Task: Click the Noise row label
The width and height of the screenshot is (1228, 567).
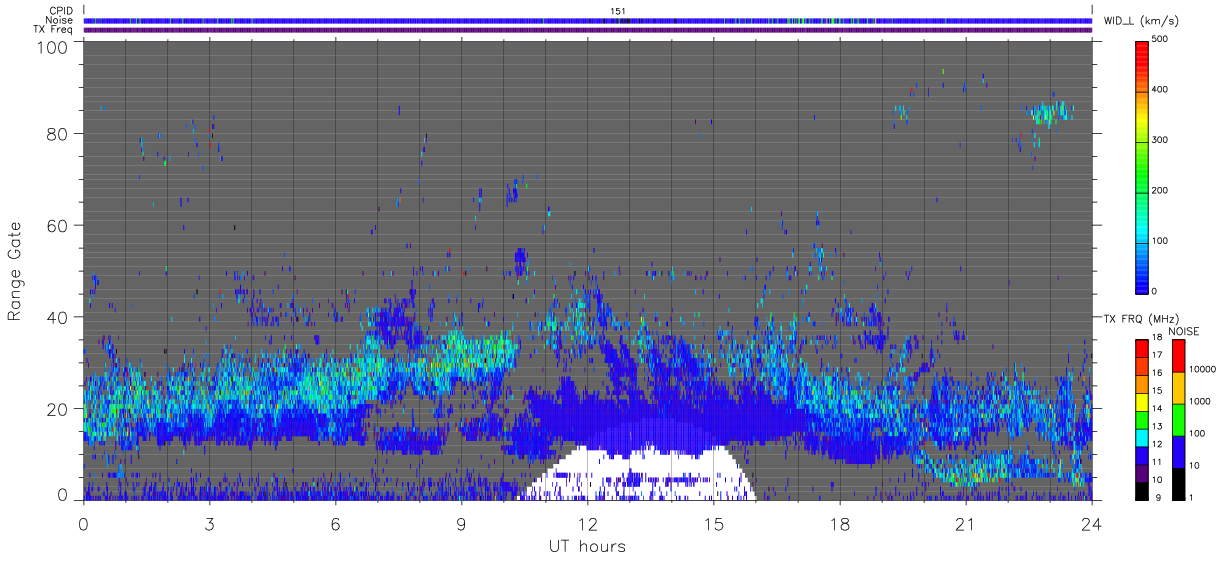Action: tap(59, 20)
